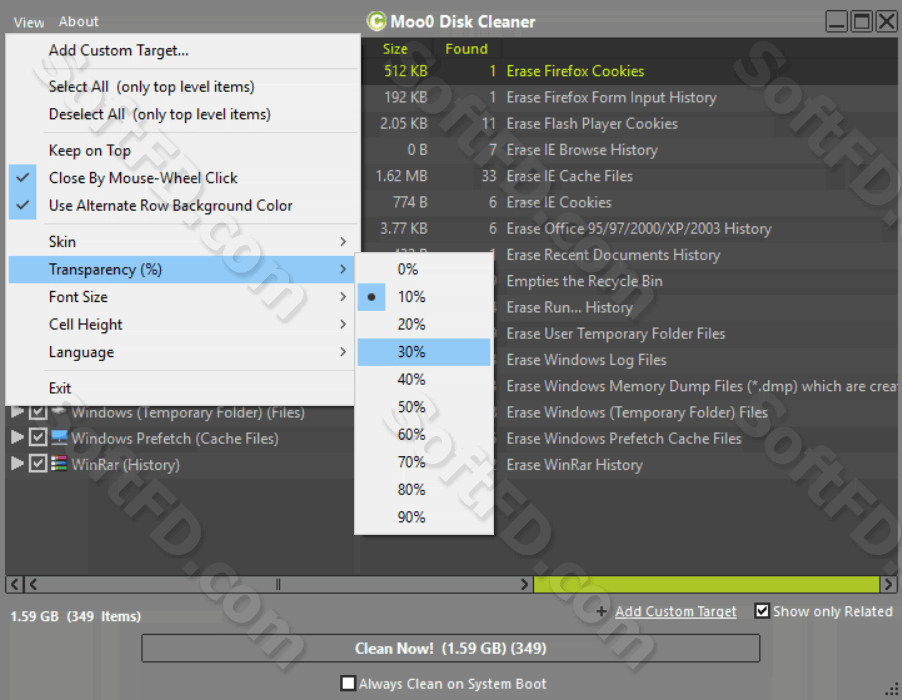Set transparency to 90%
Screen dimensions: 902x700
[x=424, y=518]
